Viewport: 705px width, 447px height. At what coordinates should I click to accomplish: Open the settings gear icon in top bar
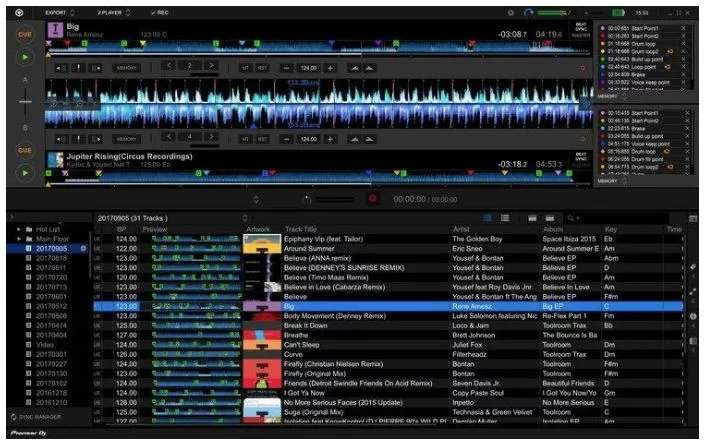tap(511, 13)
